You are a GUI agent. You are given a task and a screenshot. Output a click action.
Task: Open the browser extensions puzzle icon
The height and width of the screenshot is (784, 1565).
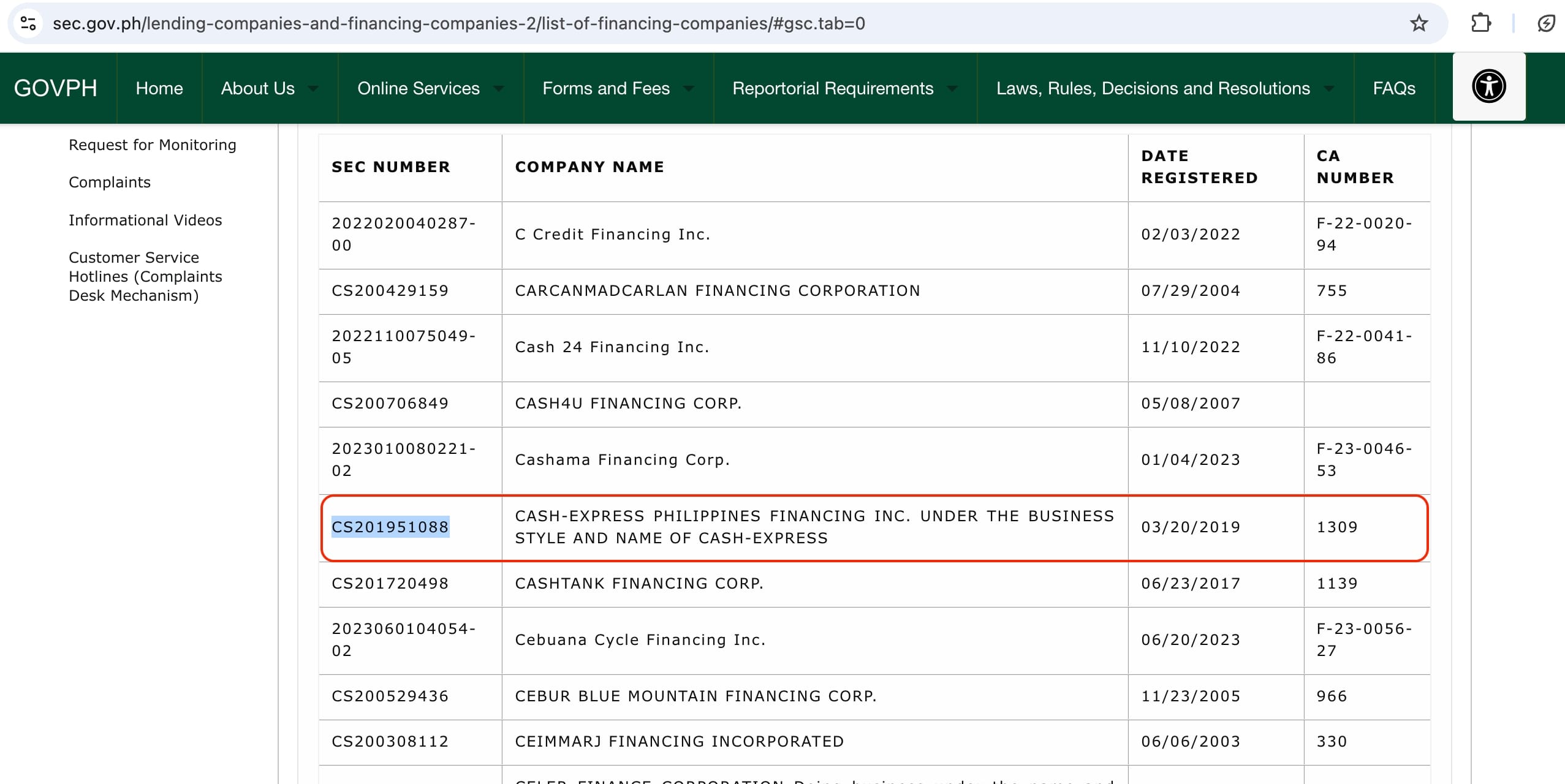coord(1483,24)
